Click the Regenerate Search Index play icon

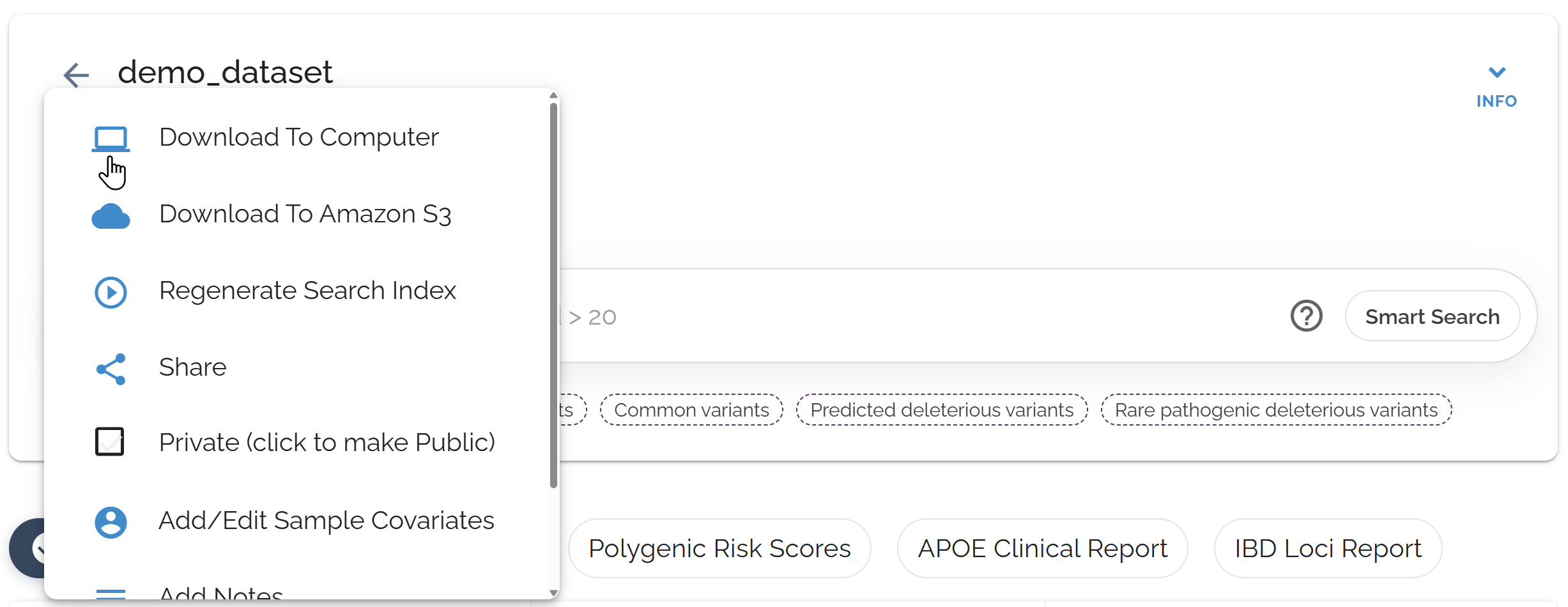click(111, 292)
